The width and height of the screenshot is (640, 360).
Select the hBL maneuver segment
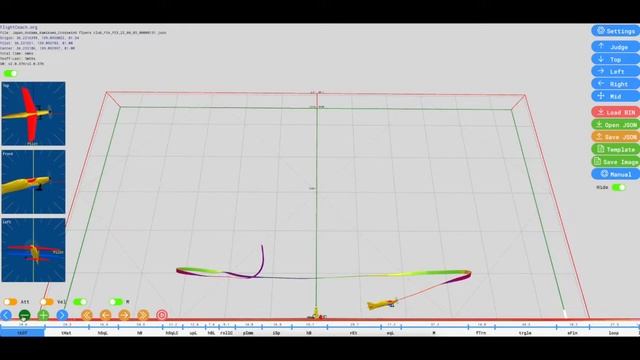point(211,333)
